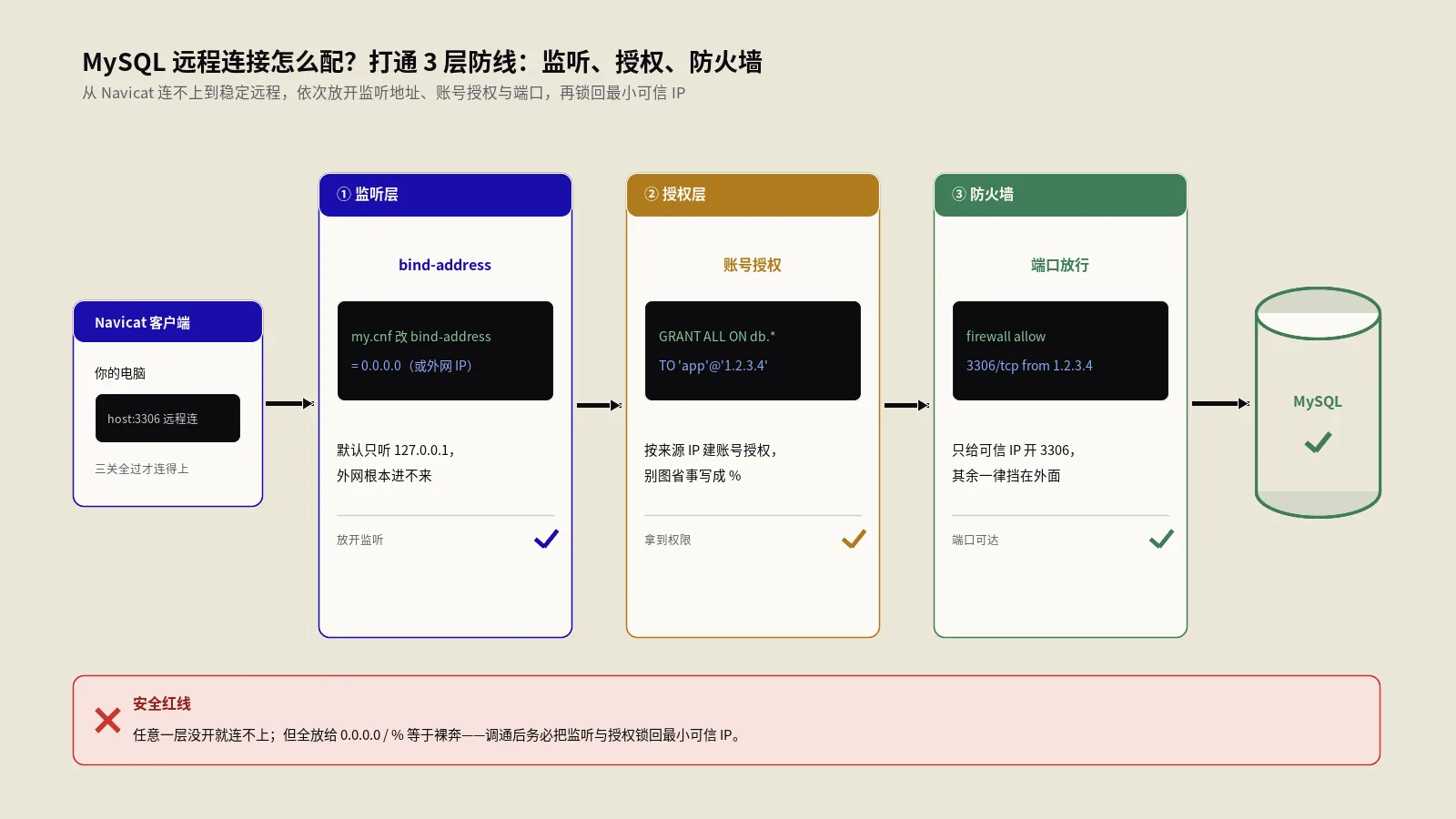Click the 放开监听 status label
This screenshot has width=1456, height=819.
pyautogui.click(x=360, y=540)
